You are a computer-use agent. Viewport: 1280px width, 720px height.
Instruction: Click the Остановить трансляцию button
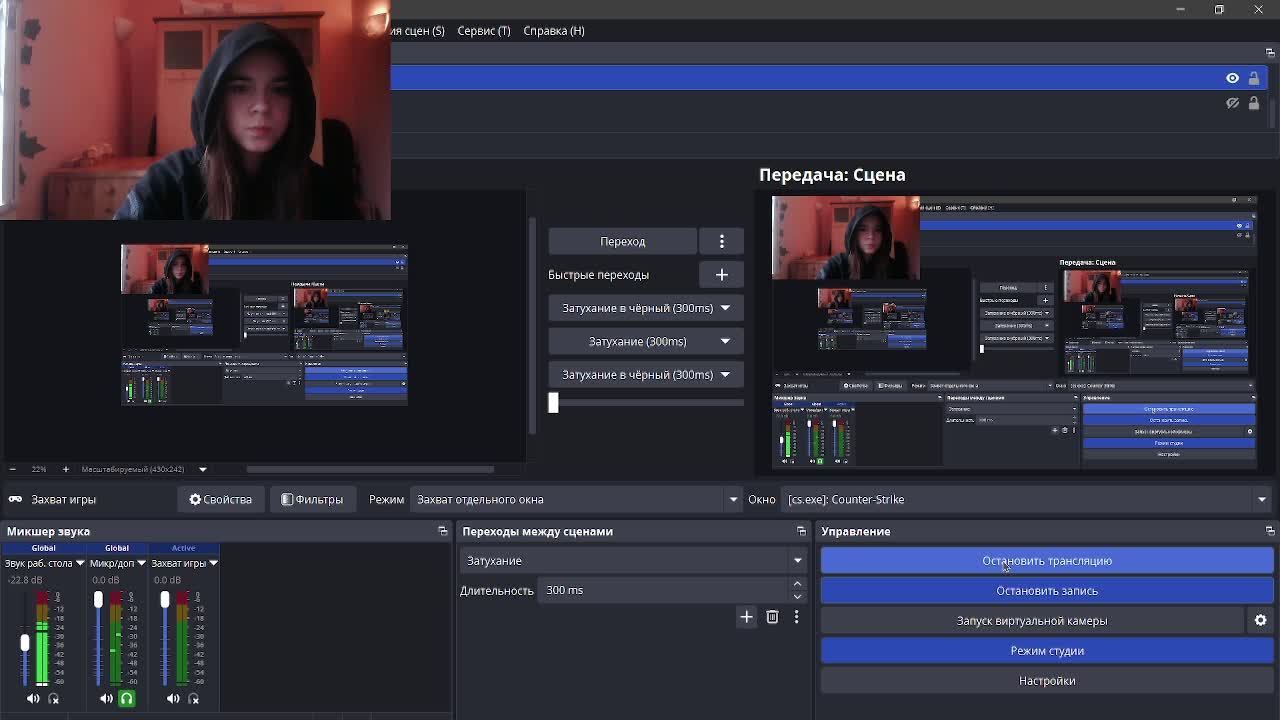point(1047,561)
